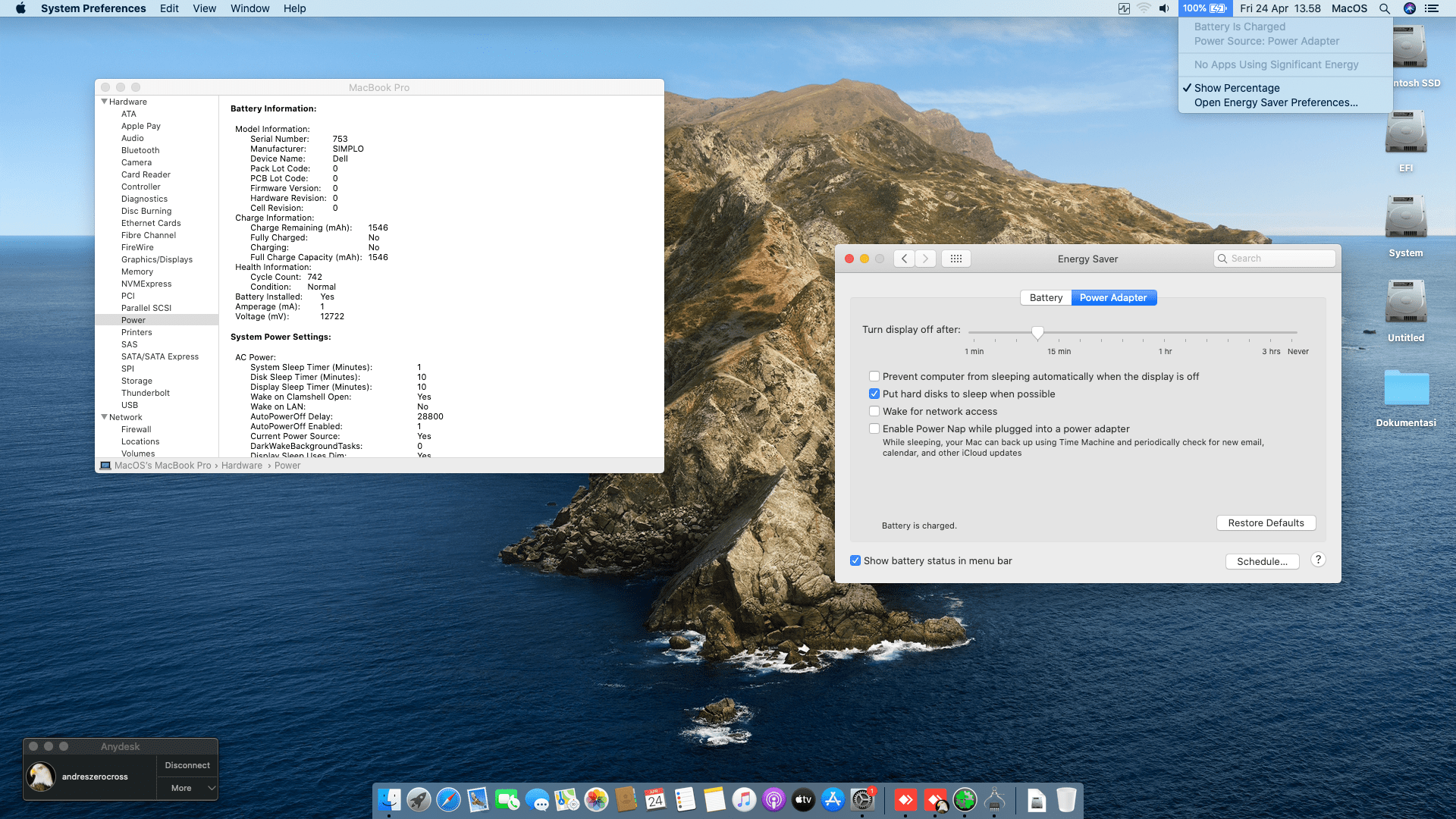This screenshot has width=1456, height=819.
Task: Click the Restore Defaults button
Action: 1266,522
